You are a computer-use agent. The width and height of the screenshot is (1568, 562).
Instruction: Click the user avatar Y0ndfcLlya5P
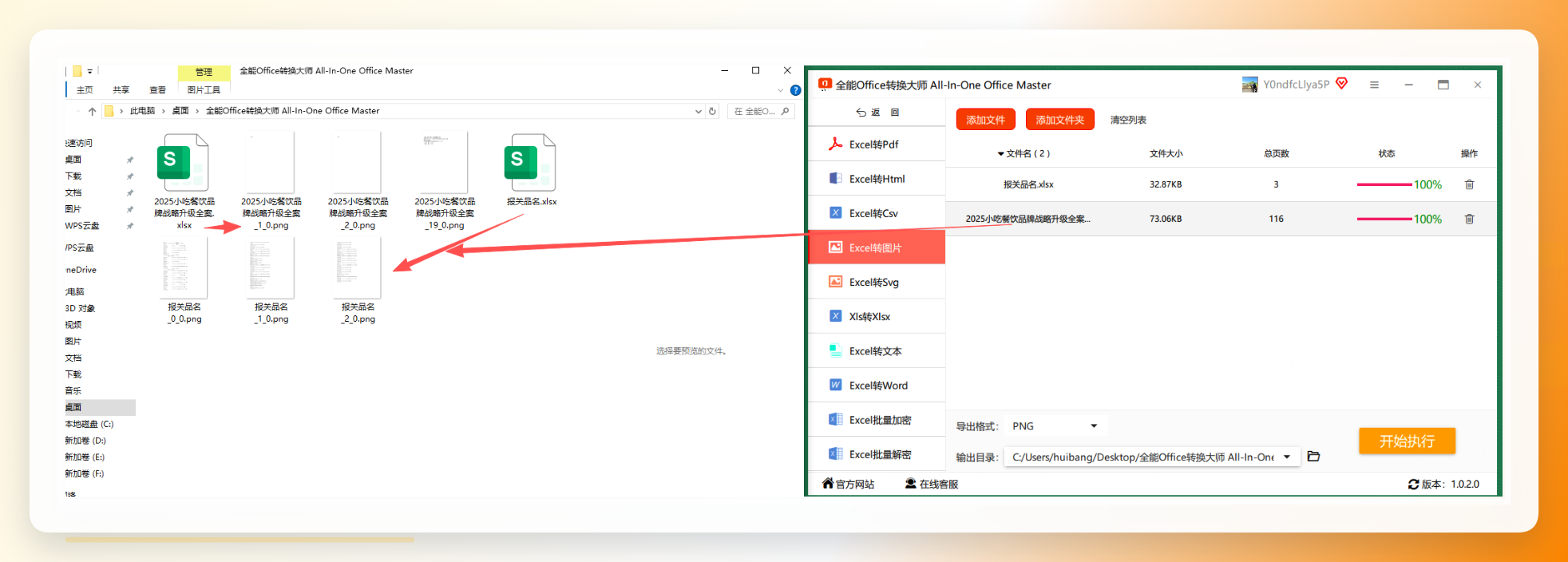(1249, 85)
